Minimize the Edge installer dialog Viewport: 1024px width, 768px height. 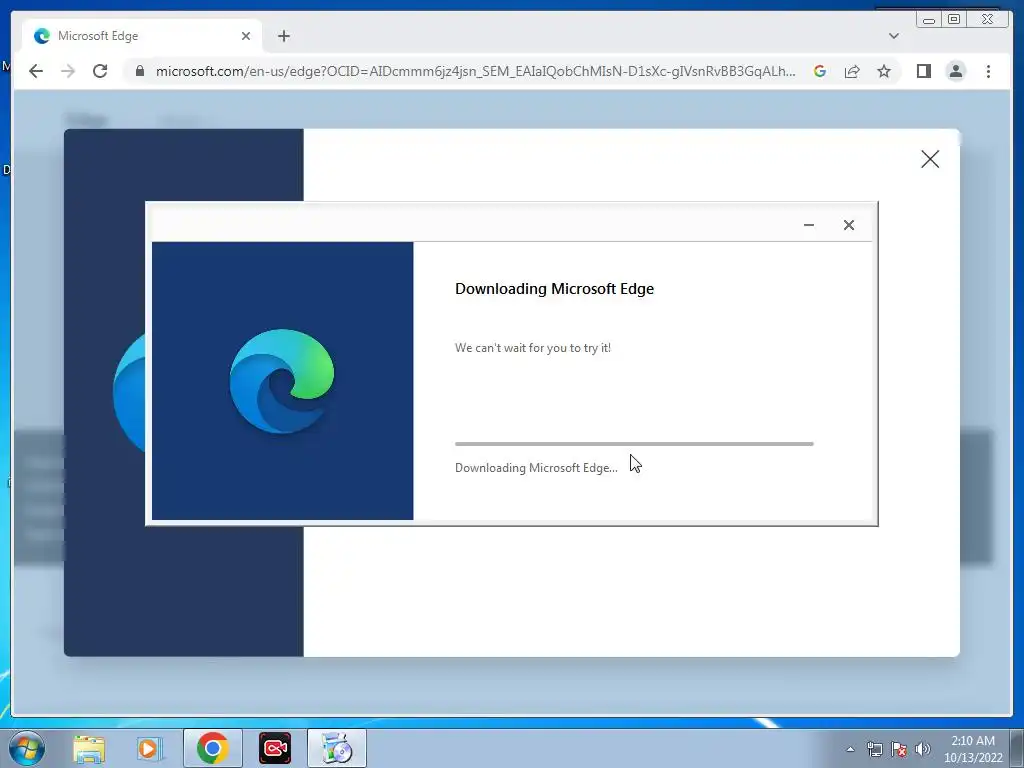808,225
